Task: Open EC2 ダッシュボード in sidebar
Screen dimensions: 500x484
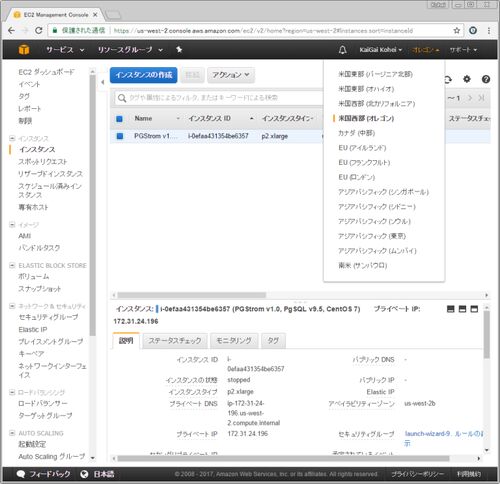Action: pyautogui.click(x=46, y=72)
